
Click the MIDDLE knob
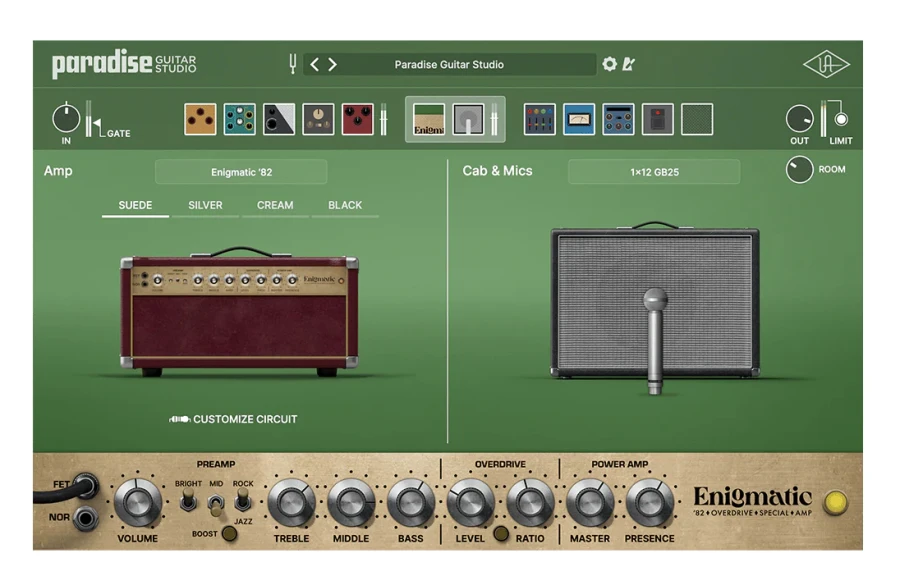pyautogui.click(x=351, y=503)
